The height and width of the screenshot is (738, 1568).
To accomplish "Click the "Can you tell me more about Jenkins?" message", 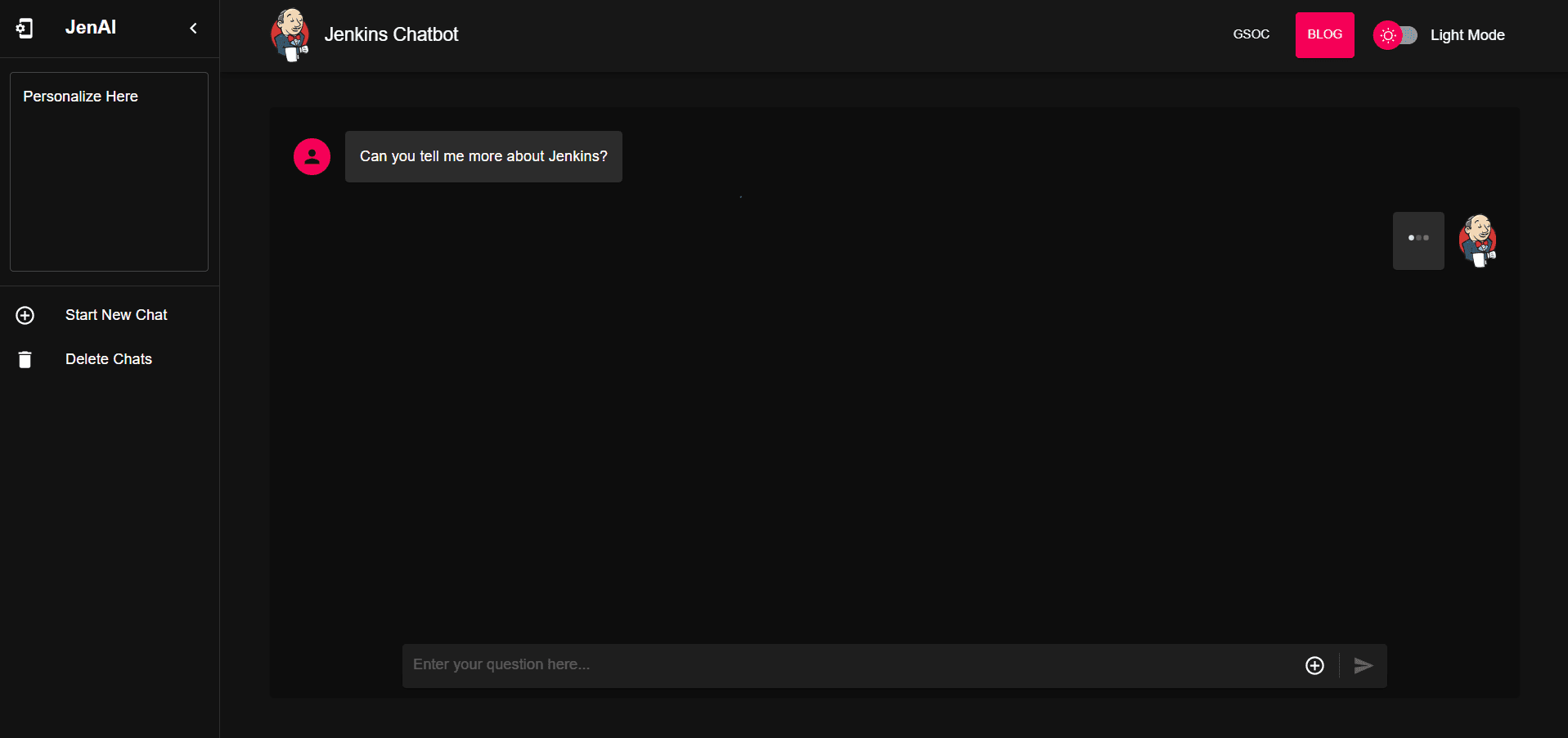I will 483,156.
